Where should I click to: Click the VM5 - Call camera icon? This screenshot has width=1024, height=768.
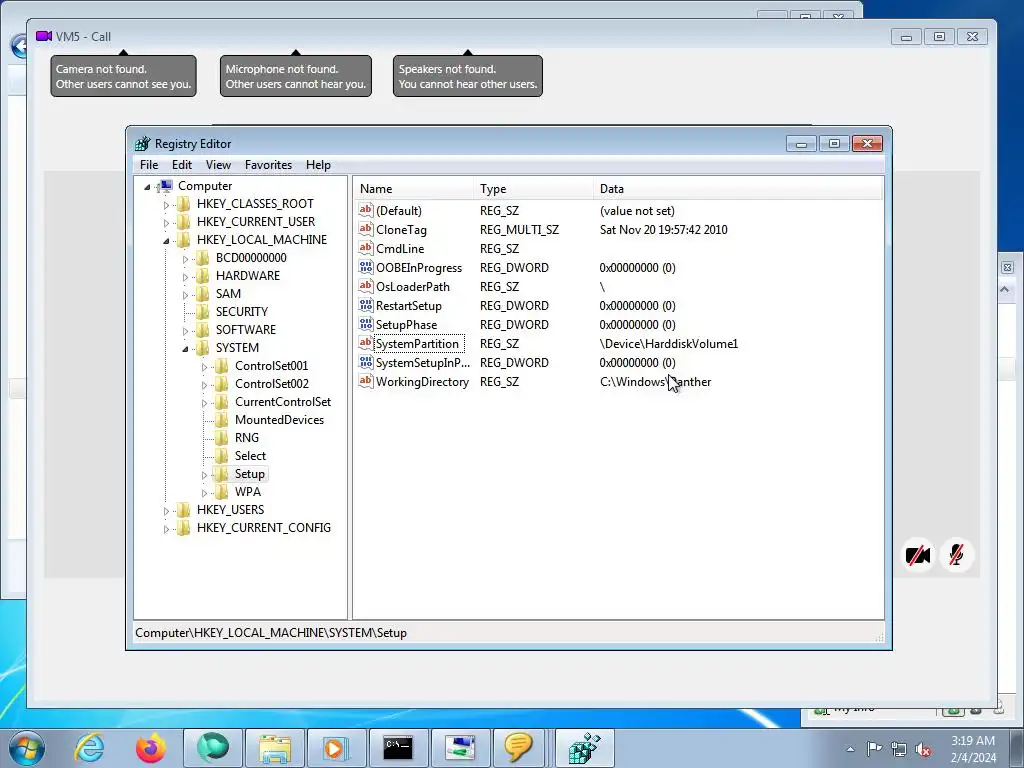[44, 36]
